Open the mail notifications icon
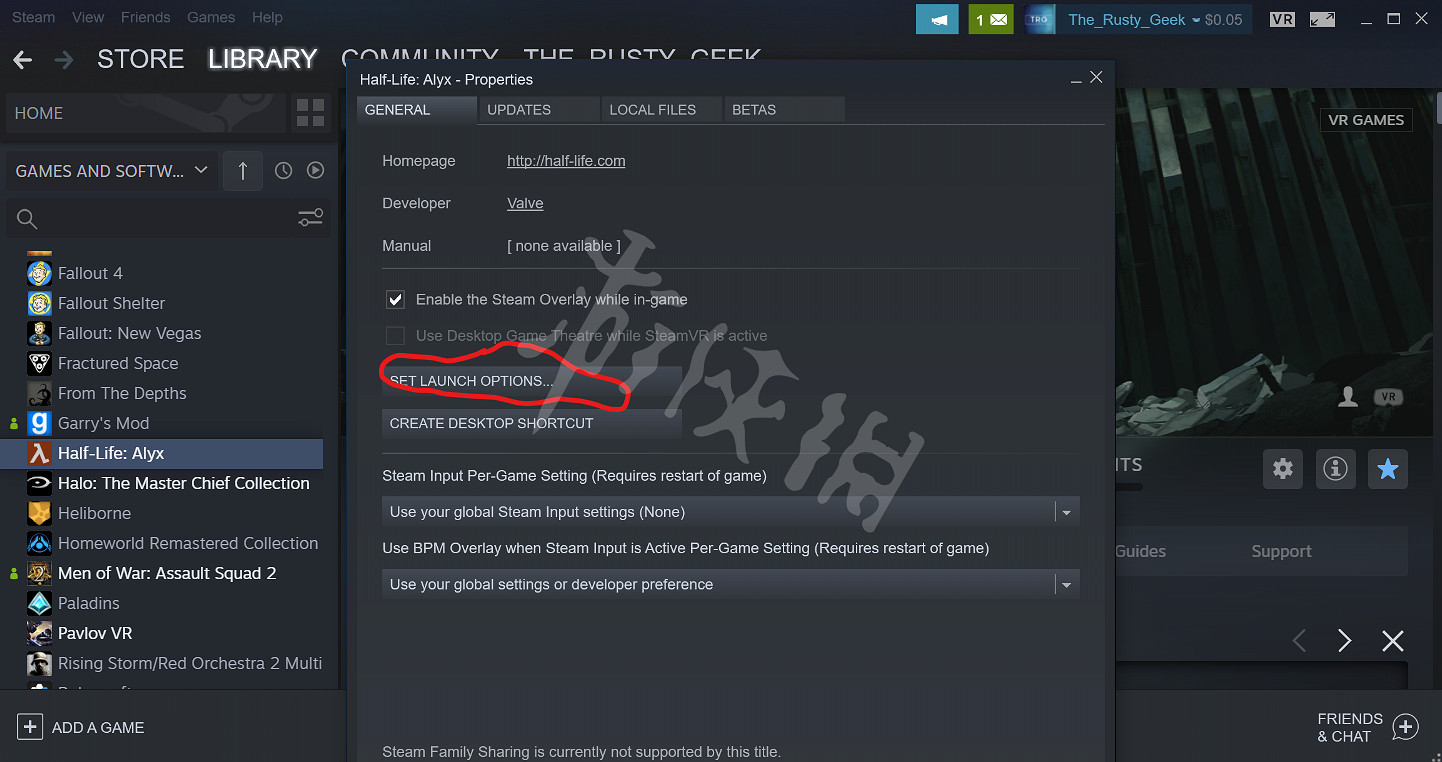 pos(991,19)
